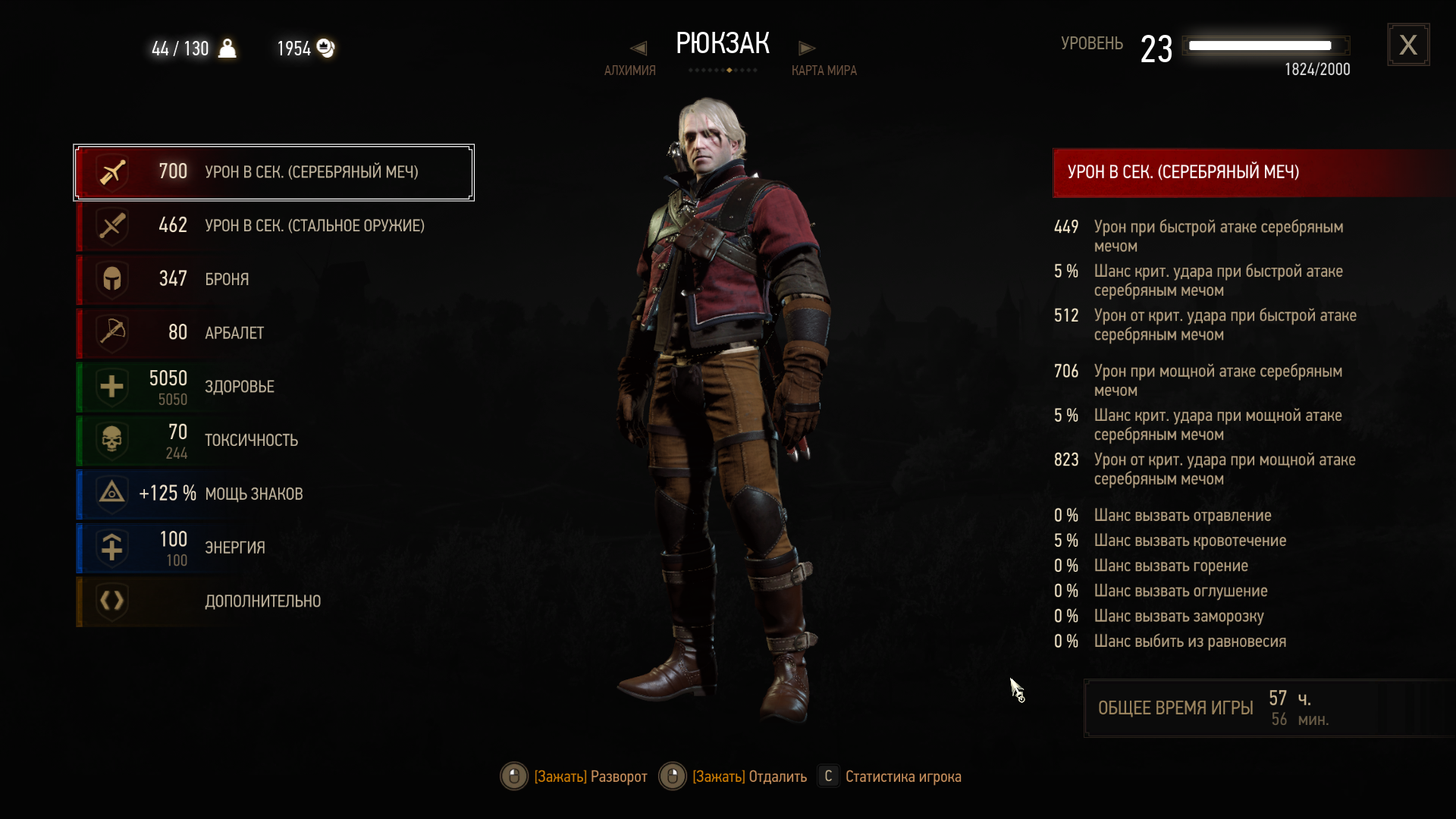Click the toxicity skull icon
This screenshot has height=819, width=1456.
[112, 441]
